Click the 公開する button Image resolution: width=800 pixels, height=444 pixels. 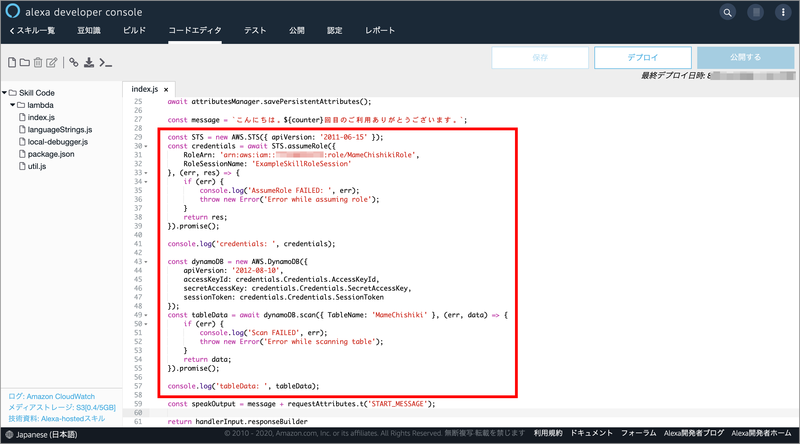pyautogui.click(x=745, y=58)
